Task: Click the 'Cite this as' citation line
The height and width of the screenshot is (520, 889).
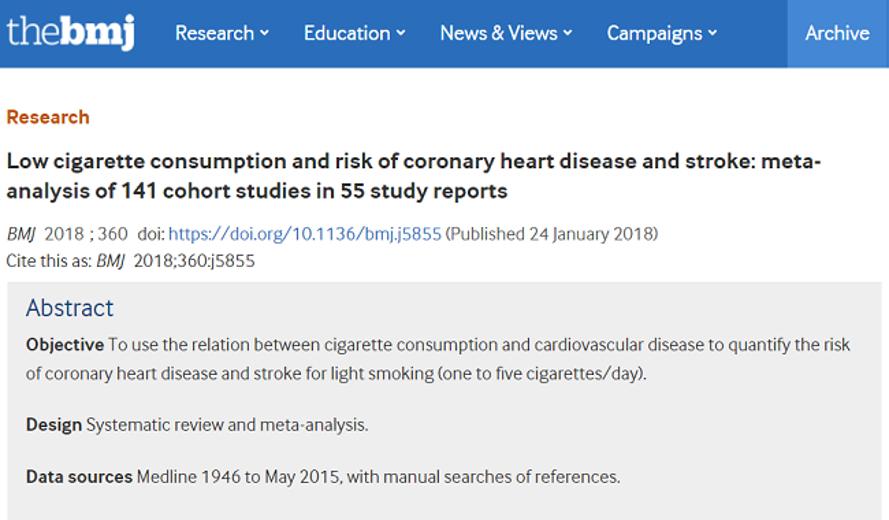Action: point(130,261)
